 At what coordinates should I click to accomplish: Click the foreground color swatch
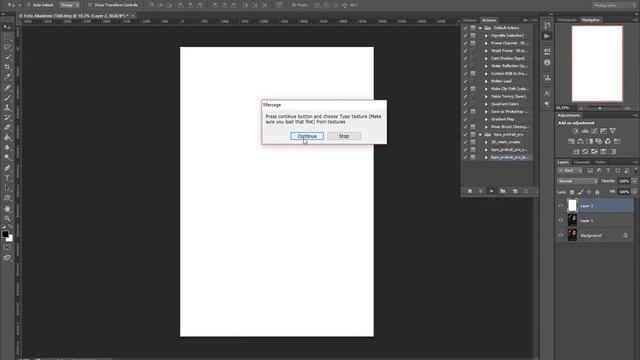(5, 234)
